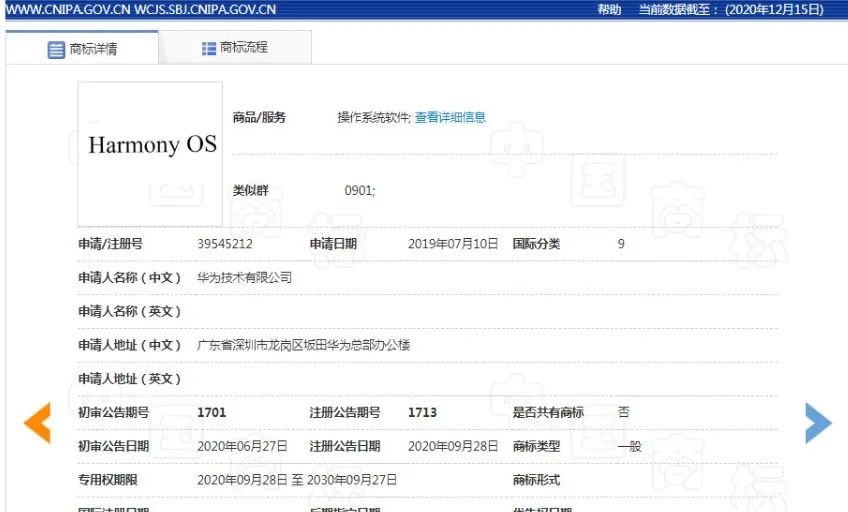Click the 是否共有商标 label
This screenshot has height=512, width=848.
point(548,413)
